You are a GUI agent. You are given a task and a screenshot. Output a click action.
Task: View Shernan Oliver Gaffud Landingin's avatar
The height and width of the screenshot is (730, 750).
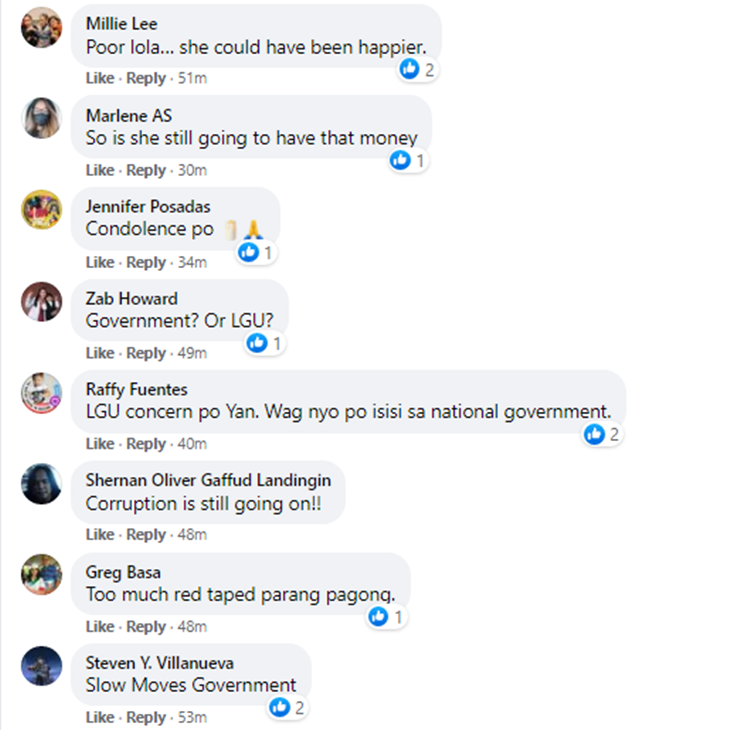tap(42, 484)
